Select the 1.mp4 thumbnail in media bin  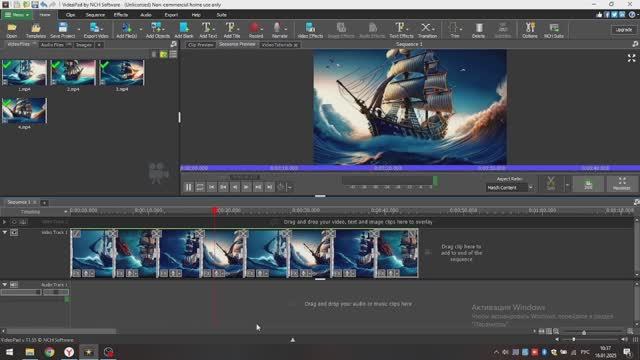tap(24, 73)
